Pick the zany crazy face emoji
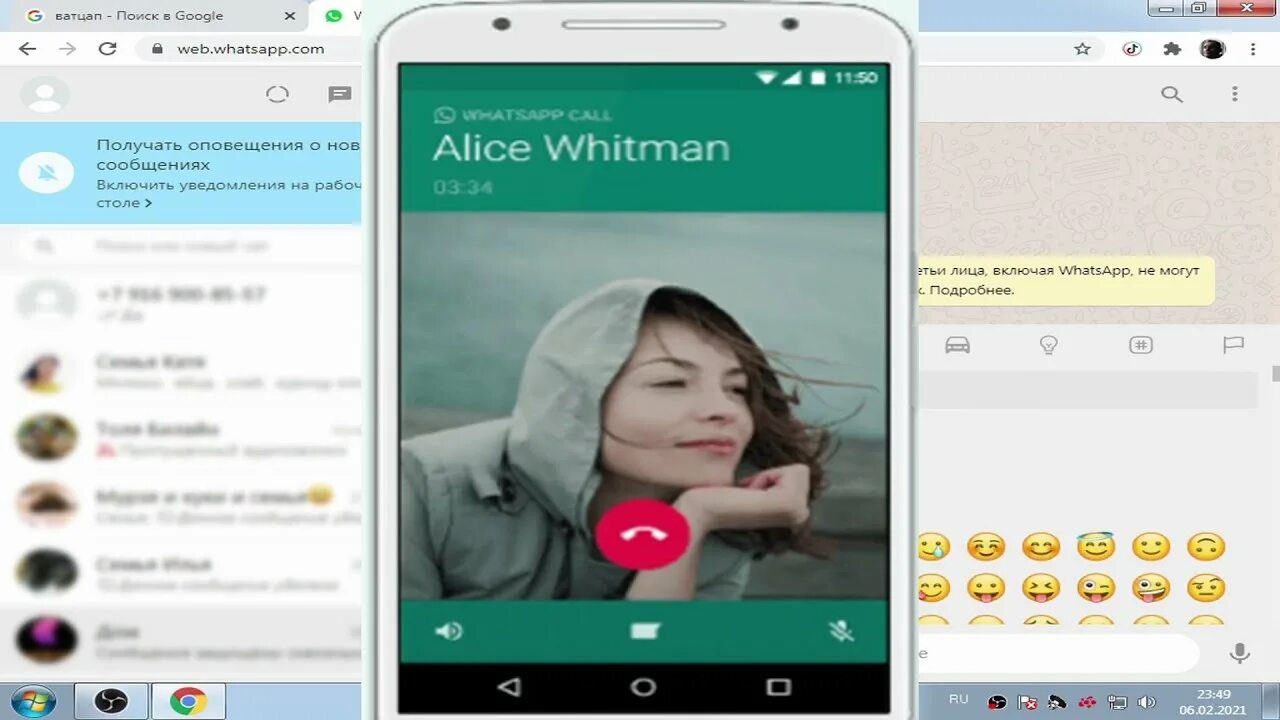Image resolution: width=1280 pixels, height=720 pixels. pos(1151,588)
